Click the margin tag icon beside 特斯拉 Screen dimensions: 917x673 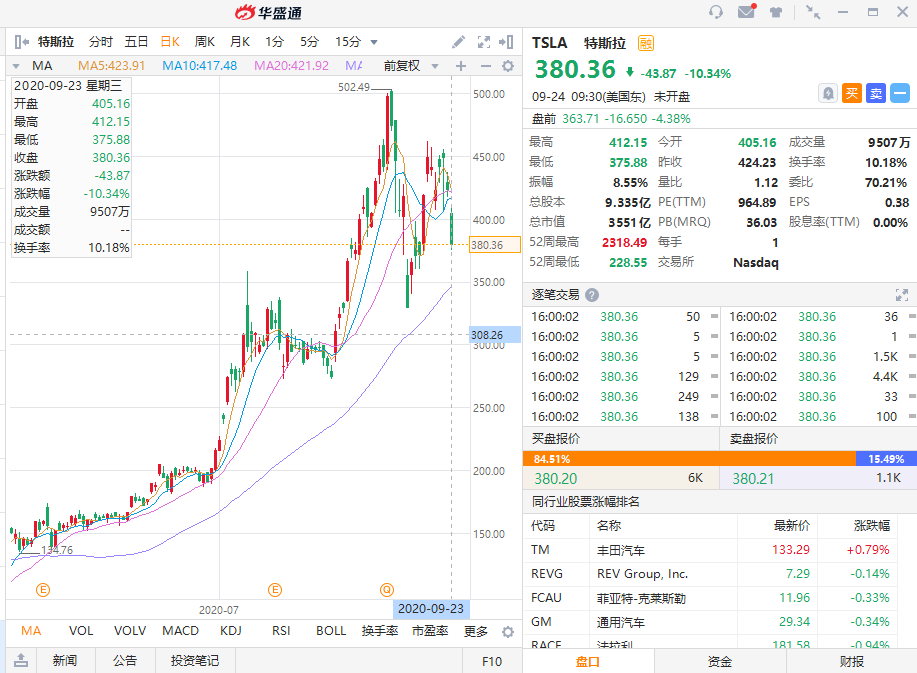(x=646, y=43)
